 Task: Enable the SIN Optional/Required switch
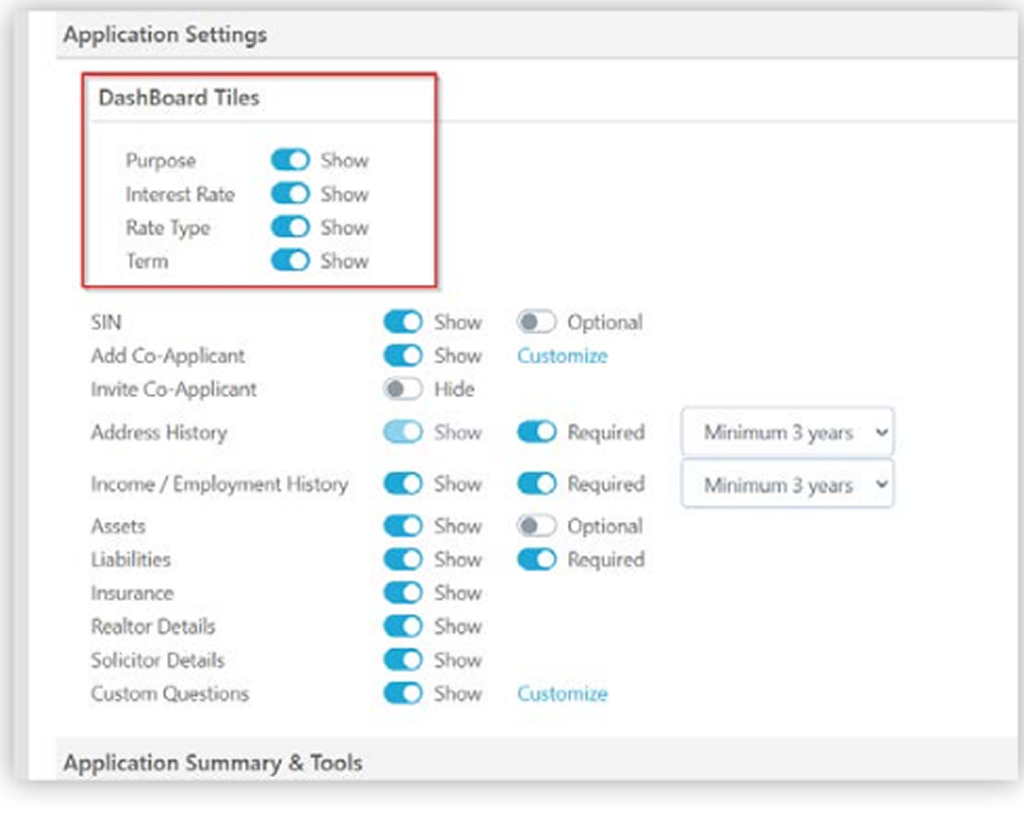(536, 322)
